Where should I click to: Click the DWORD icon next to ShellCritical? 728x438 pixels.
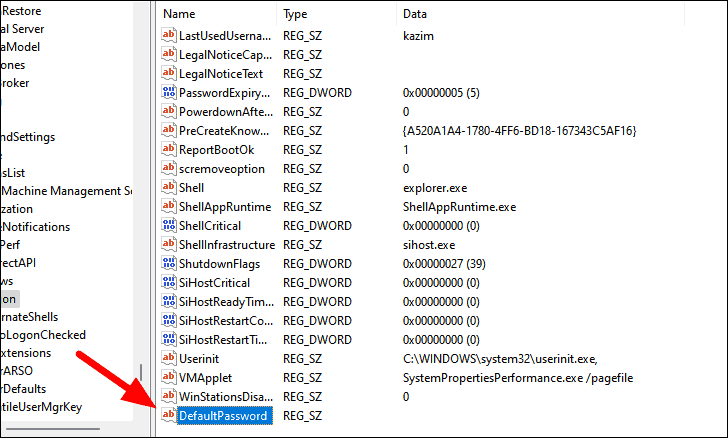(x=169, y=225)
